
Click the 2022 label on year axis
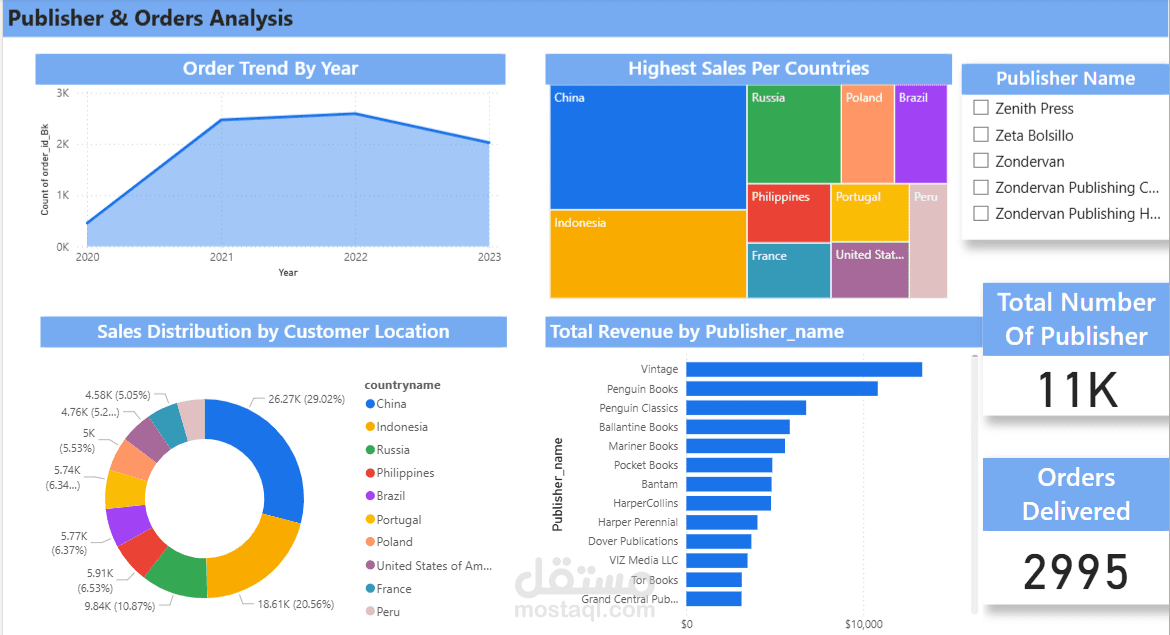click(x=355, y=257)
